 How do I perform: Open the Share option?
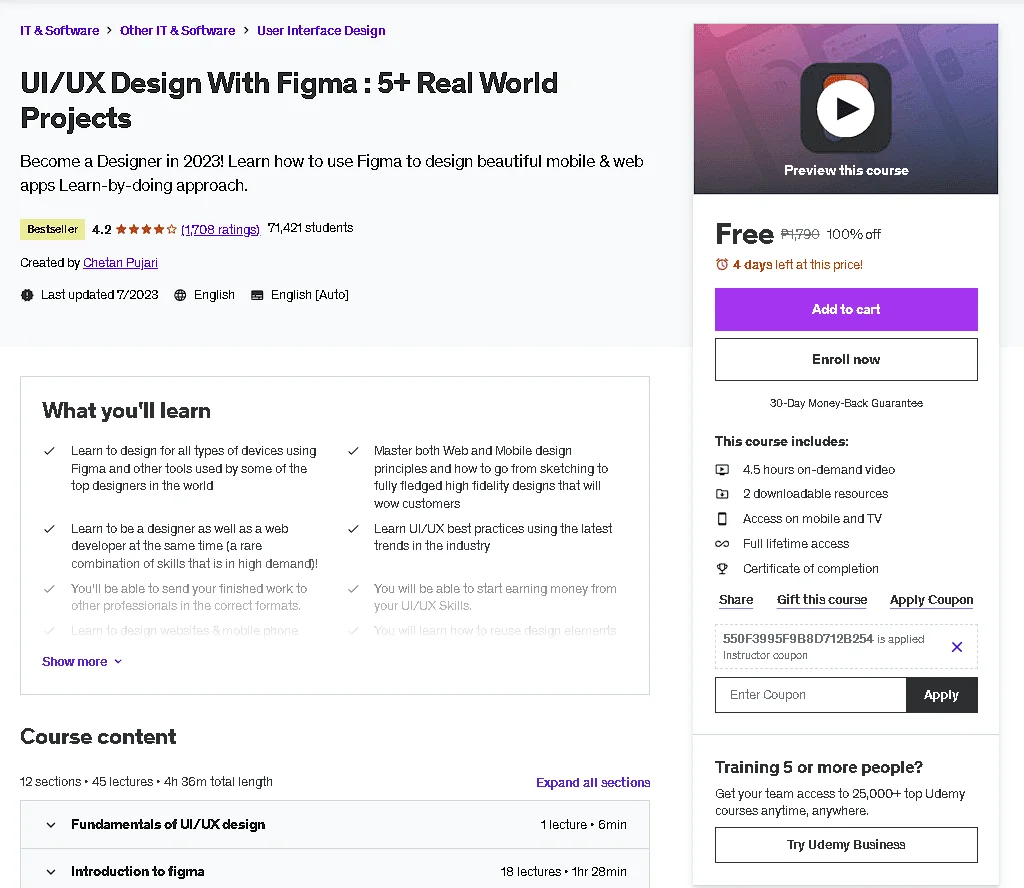736,599
